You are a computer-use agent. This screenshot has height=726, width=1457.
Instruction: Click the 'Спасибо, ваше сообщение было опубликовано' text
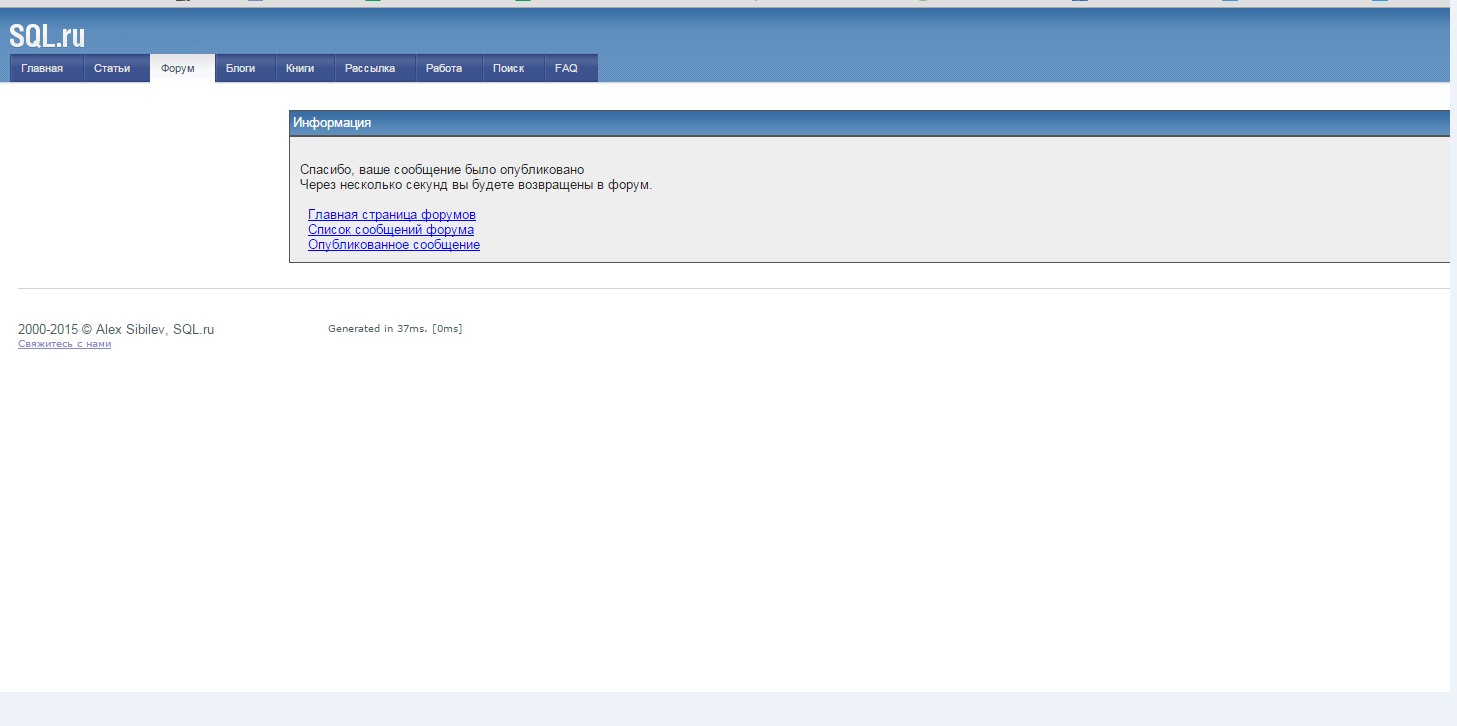pos(442,170)
